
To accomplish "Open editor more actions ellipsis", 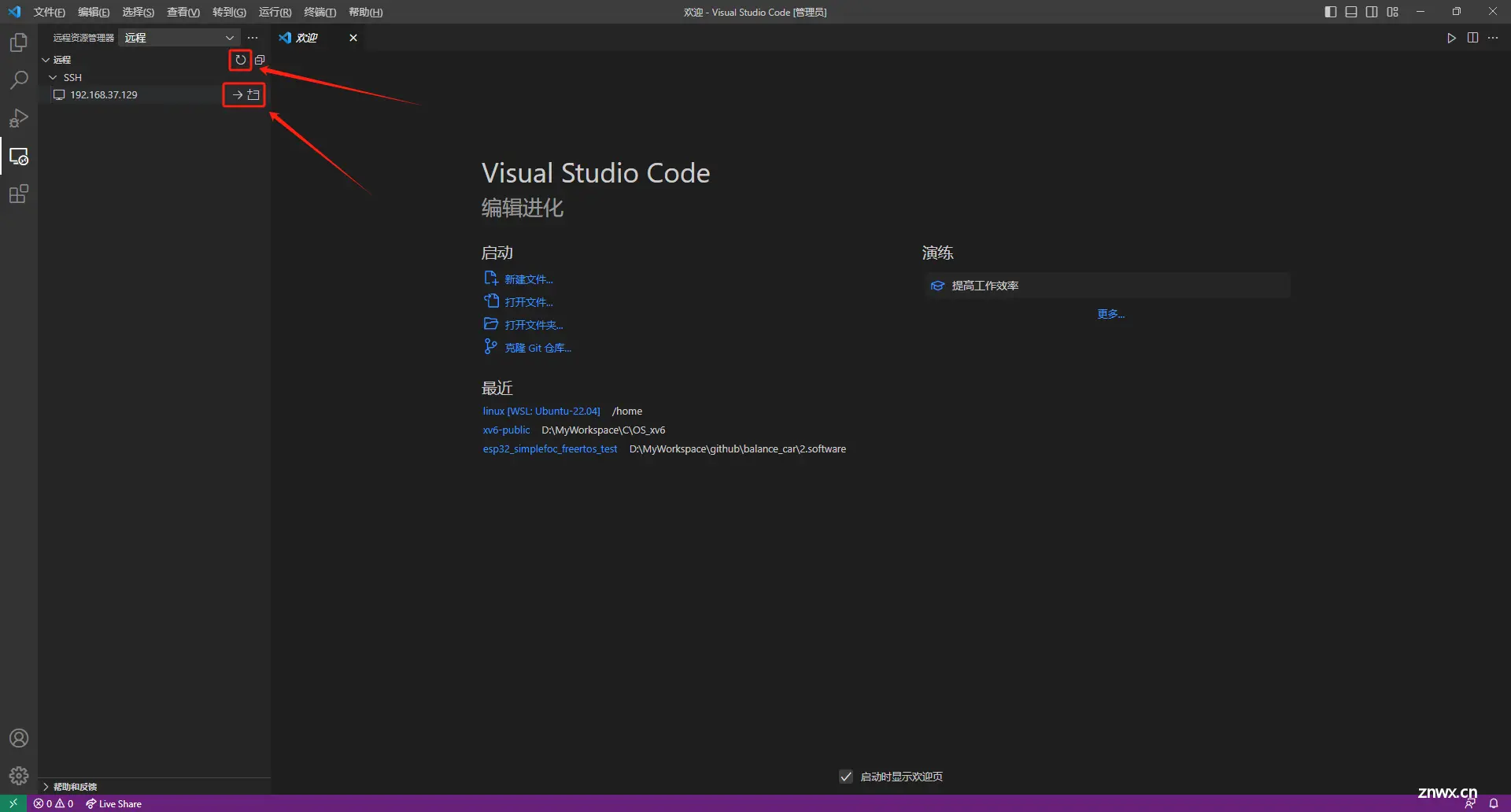I will (x=1493, y=38).
